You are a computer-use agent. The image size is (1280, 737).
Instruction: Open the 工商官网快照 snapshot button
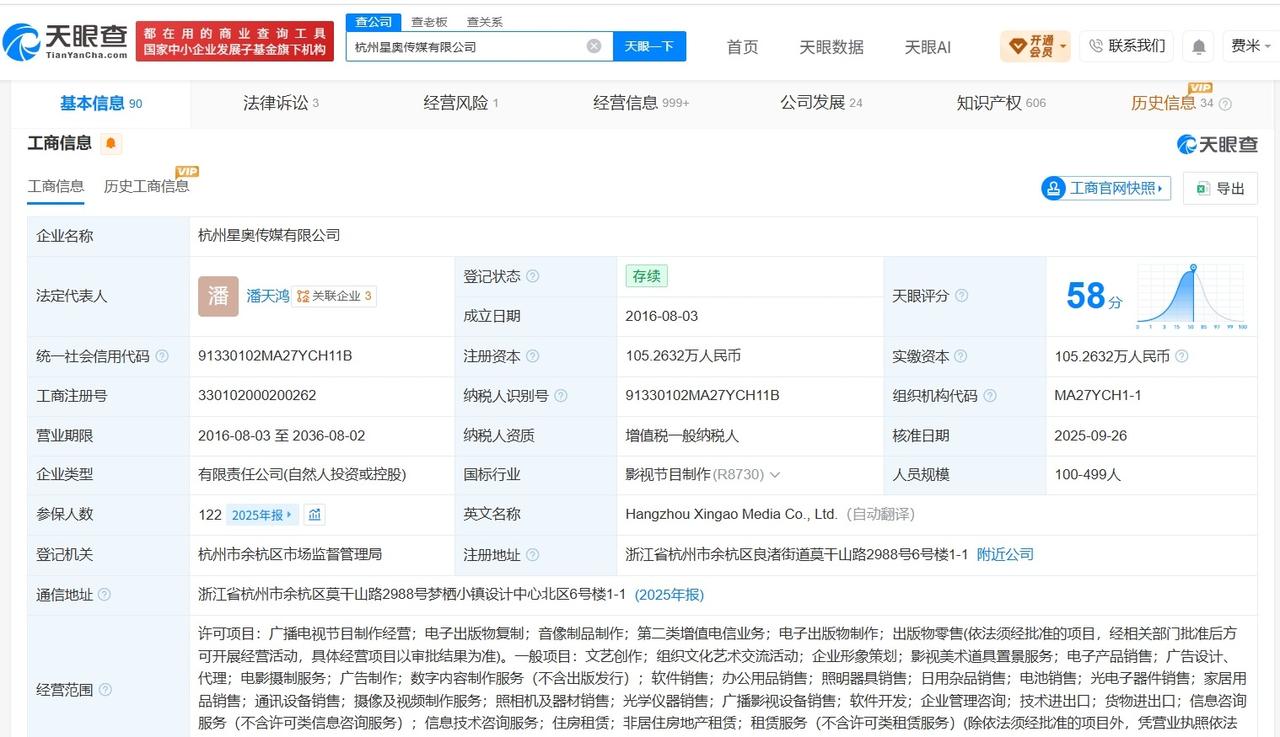click(x=1106, y=188)
